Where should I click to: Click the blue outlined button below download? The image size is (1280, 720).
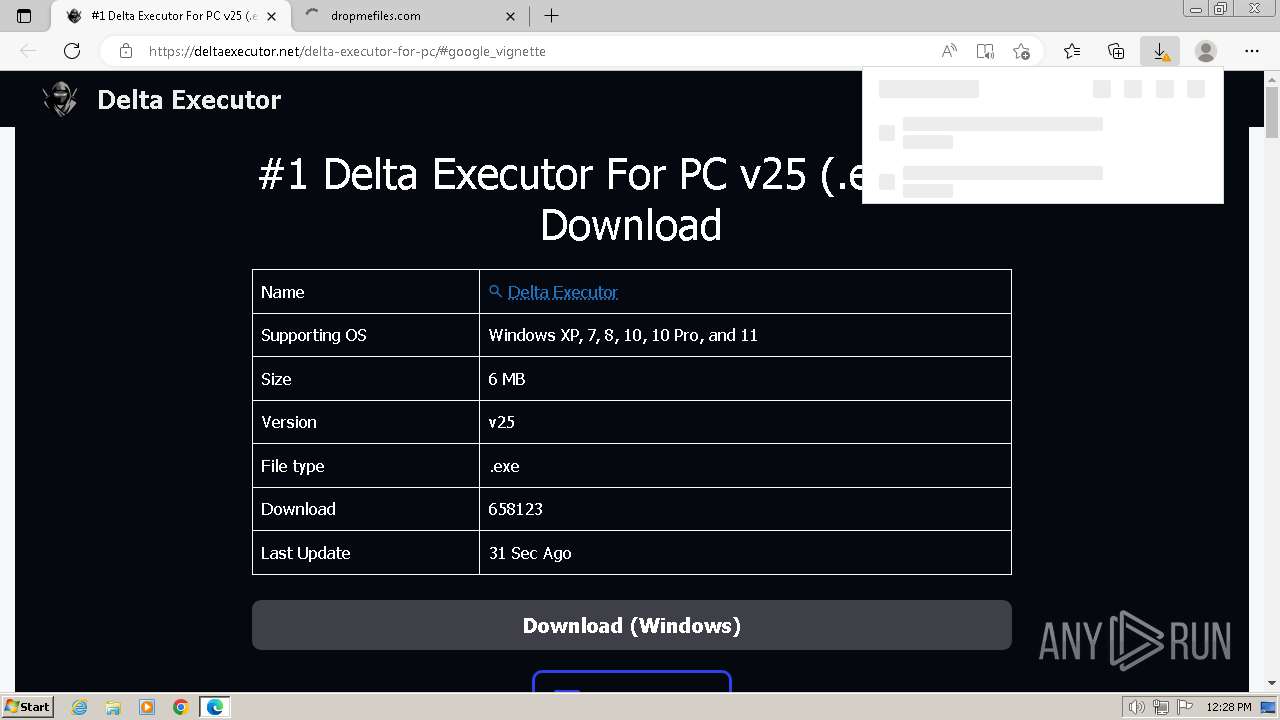632,681
